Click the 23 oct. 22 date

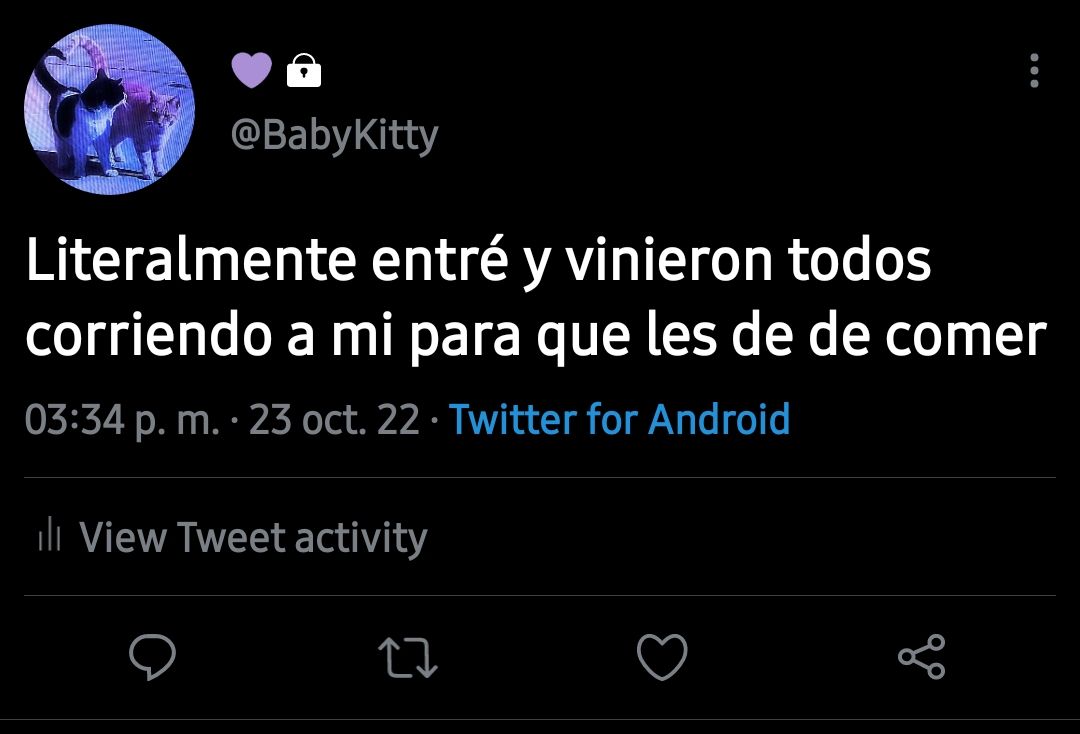coord(334,419)
